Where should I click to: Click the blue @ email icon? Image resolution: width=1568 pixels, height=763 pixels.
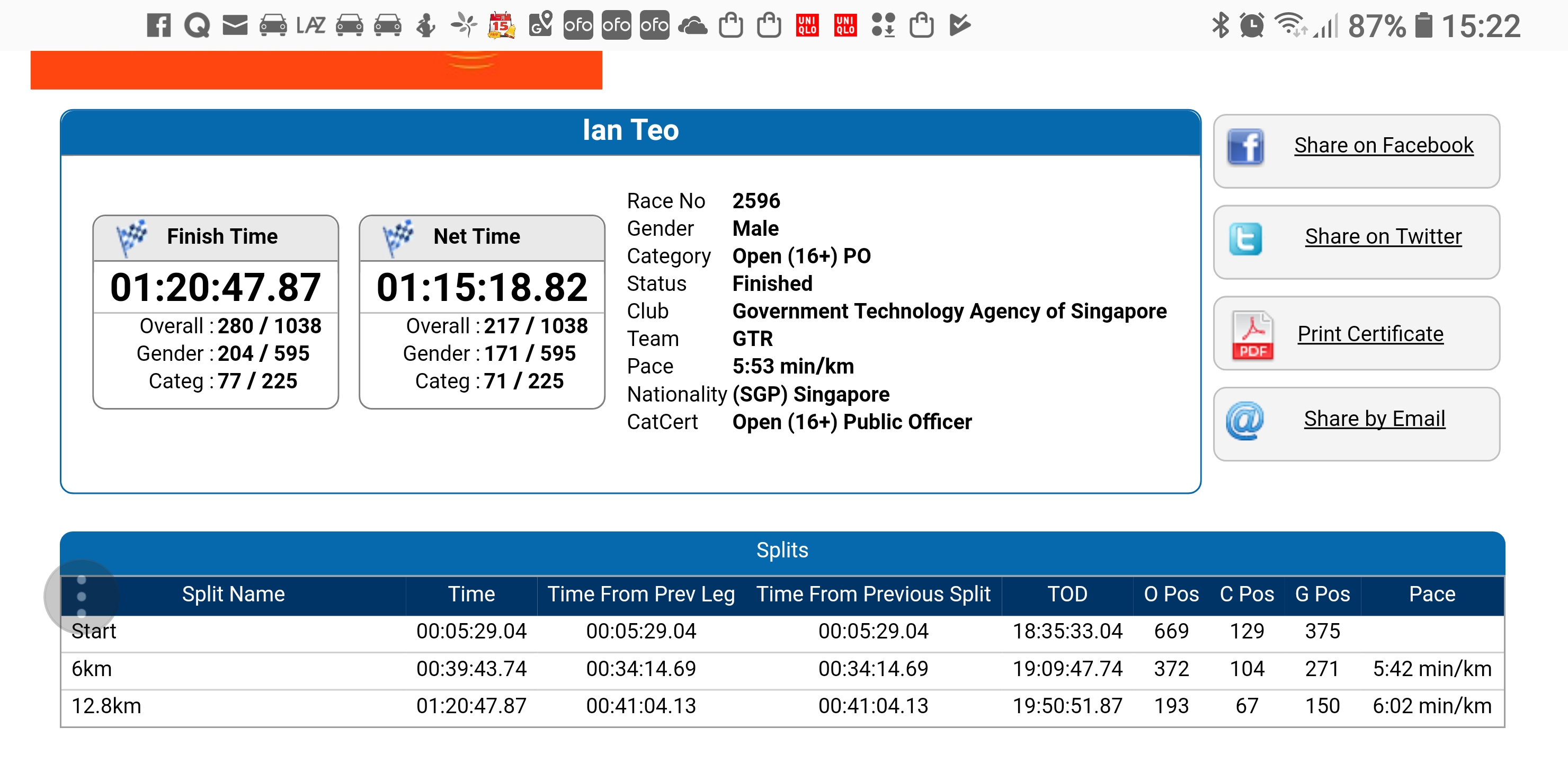(1245, 420)
